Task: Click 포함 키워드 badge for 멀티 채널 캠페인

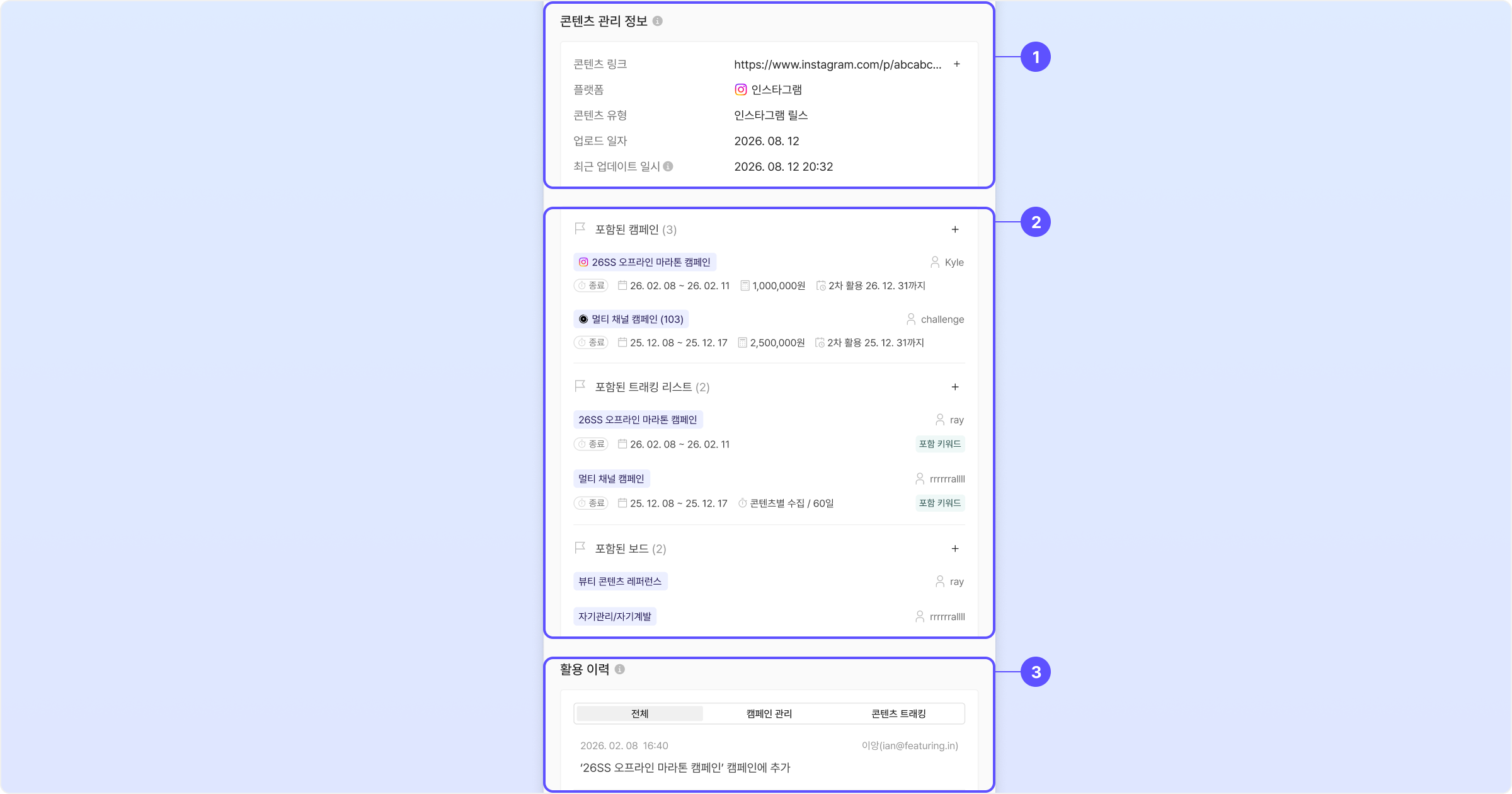Action: (940, 503)
